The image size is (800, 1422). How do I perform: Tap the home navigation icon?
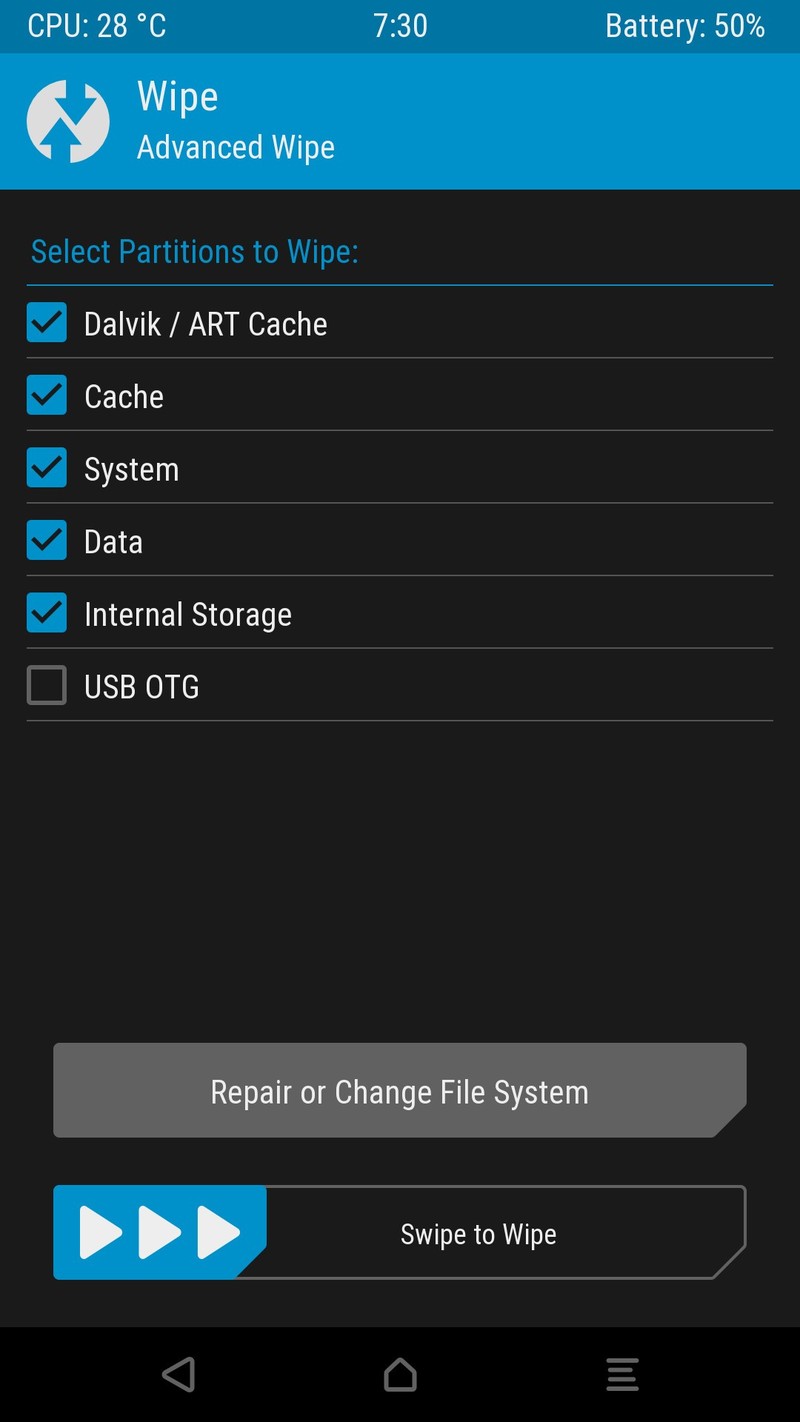(400, 1374)
